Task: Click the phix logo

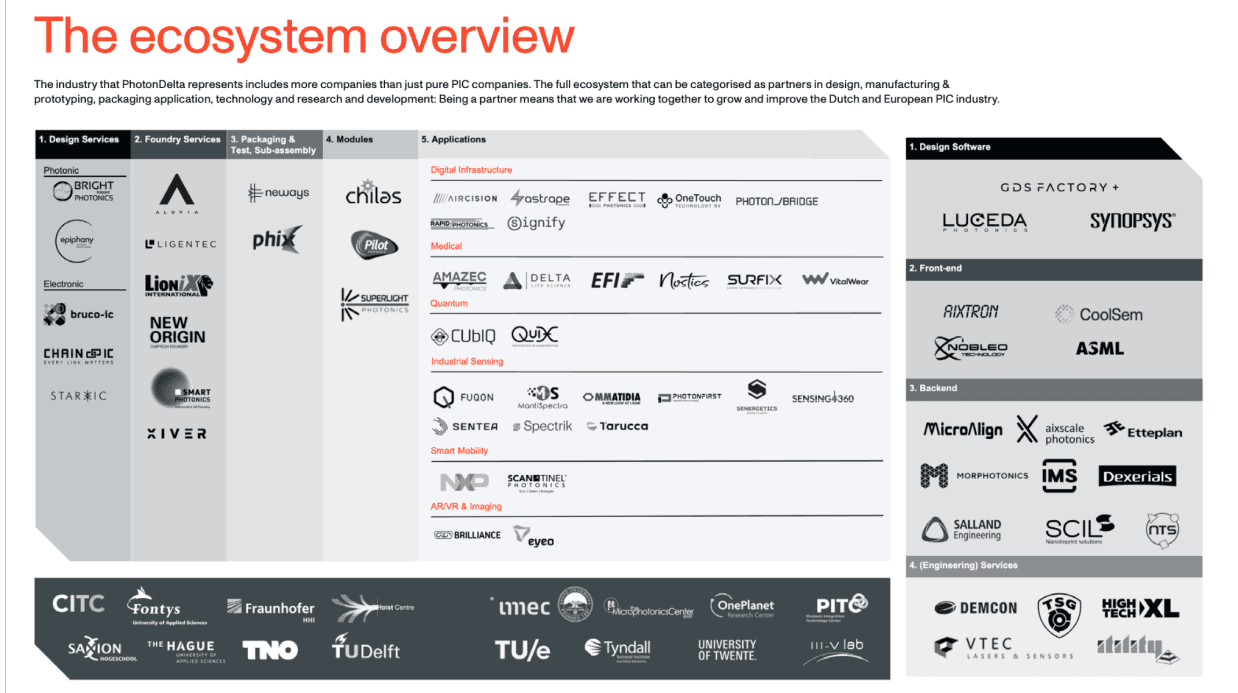Action: click(x=276, y=240)
